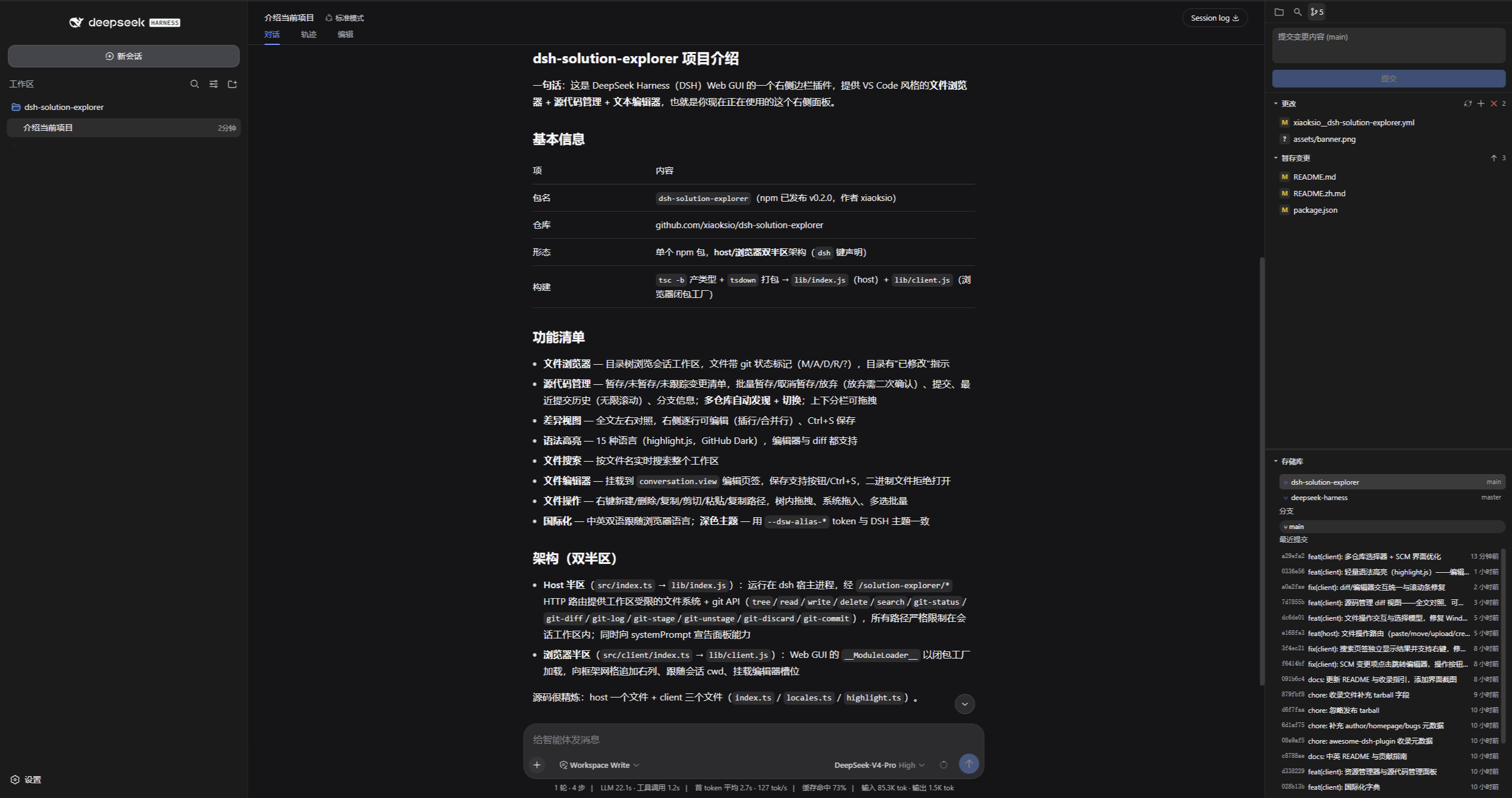Click the M status badge of README.md
Viewport: 1512px width, 798px height.
tap(1284, 177)
